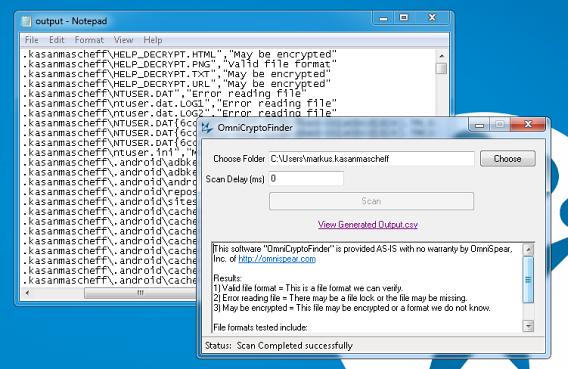Viewport: 568px width, 369px height.
Task: Click OmniCryptoFinder info box scroll up arrow
Action: 528,250
